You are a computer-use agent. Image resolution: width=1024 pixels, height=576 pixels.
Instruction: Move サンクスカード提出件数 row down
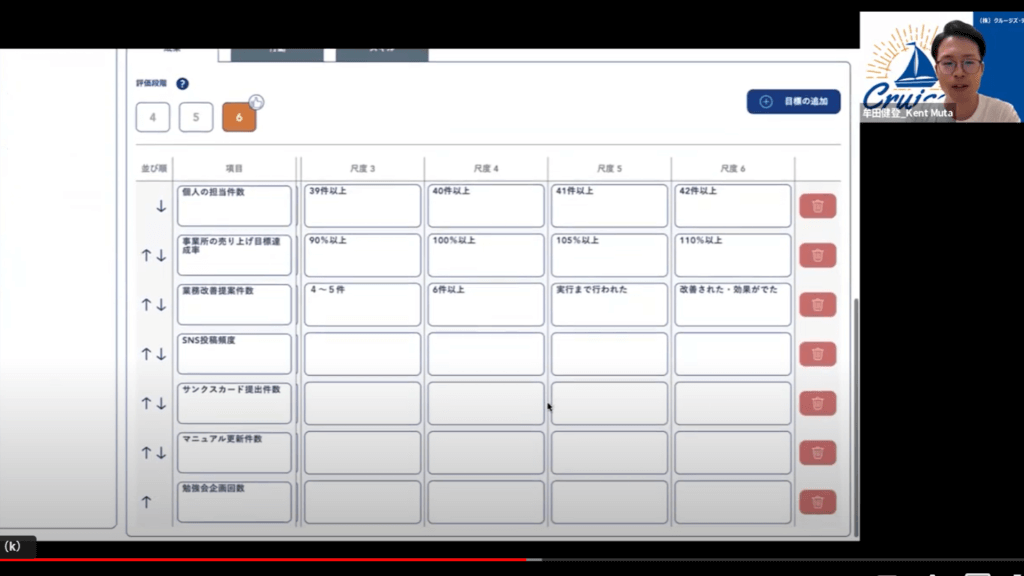[x=161, y=403]
